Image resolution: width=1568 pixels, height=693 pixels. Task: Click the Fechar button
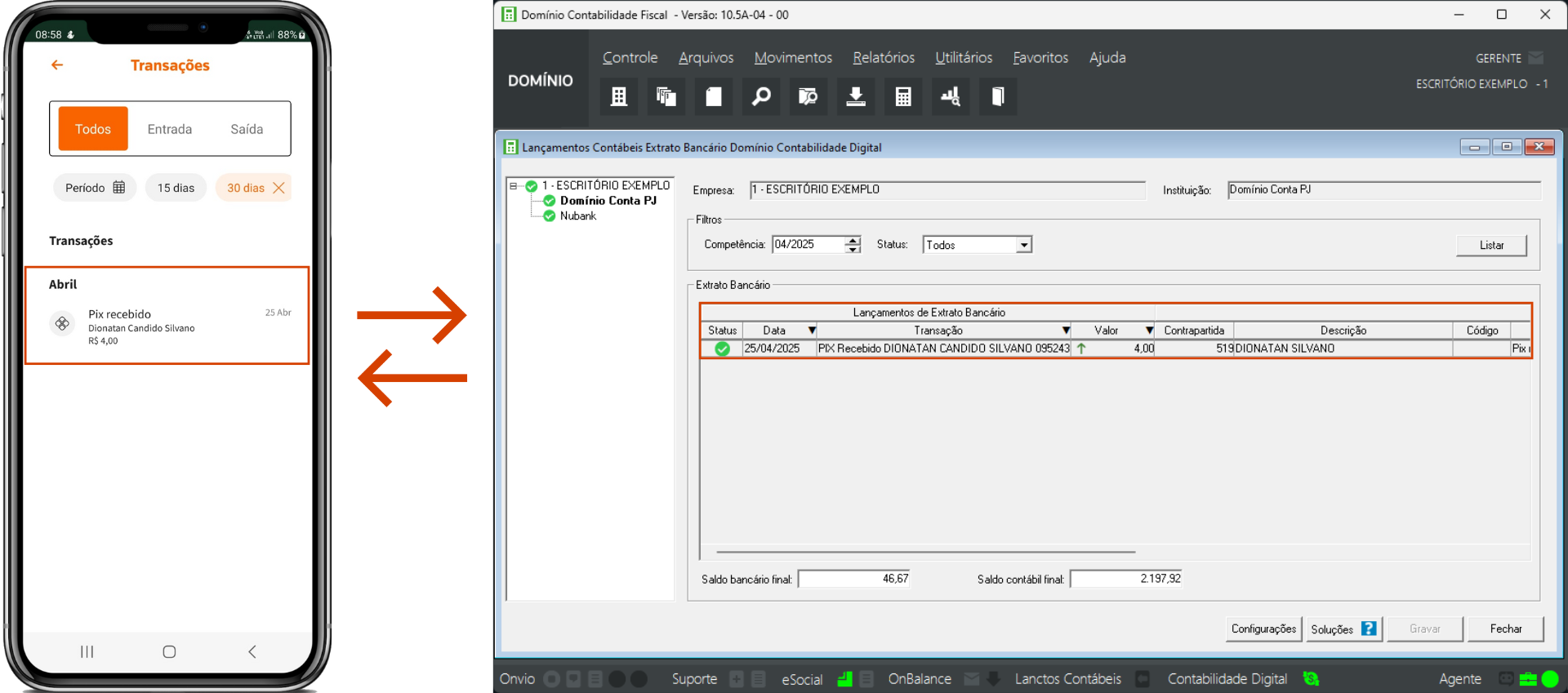(x=1505, y=629)
